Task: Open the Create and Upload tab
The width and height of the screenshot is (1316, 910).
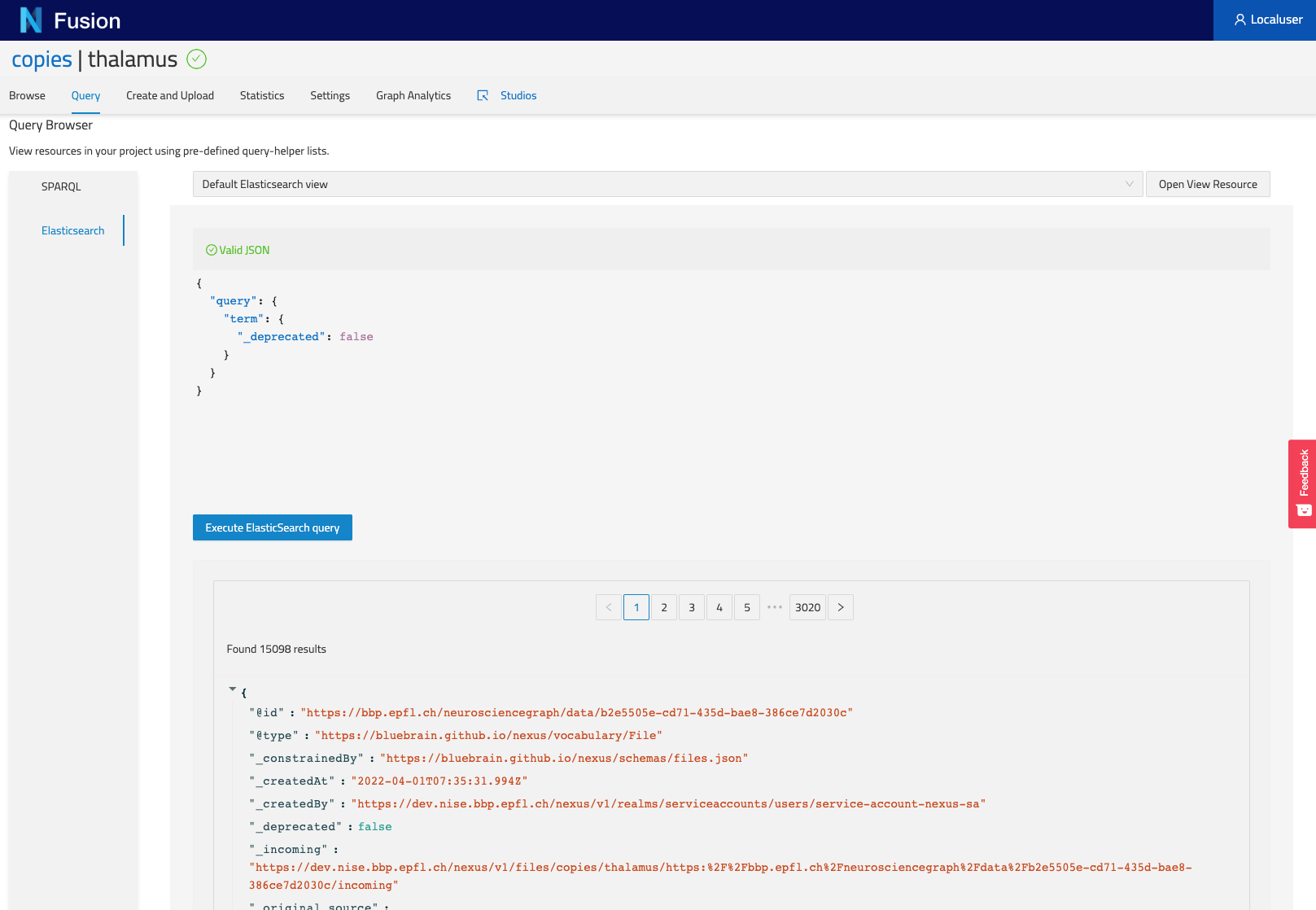Action: tap(170, 95)
